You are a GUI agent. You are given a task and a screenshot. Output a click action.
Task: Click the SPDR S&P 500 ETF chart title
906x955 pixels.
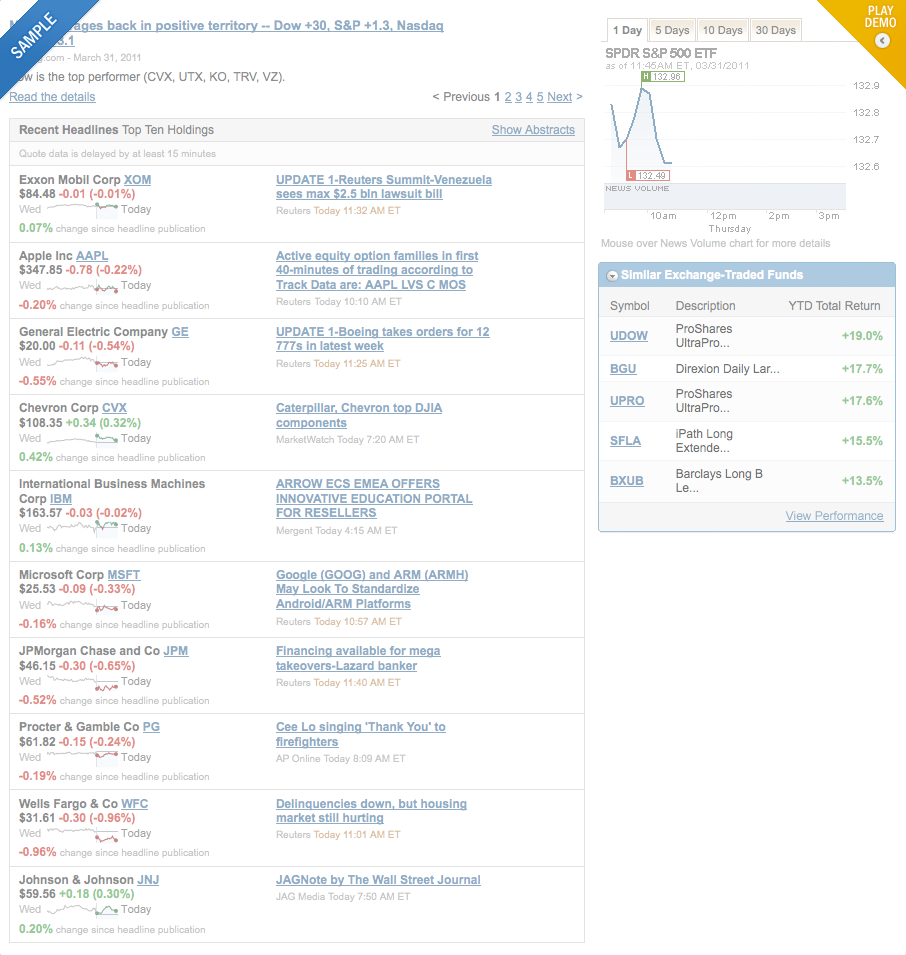[x=661, y=53]
